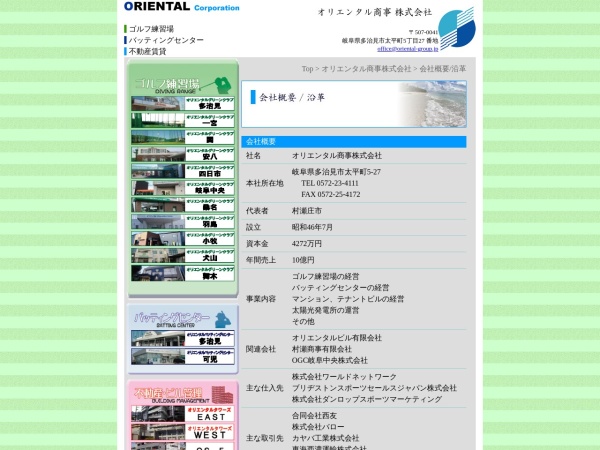Click マンション、テナントビルの経営 business item
The height and width of the screenshot is (450, 600).
coord(348,299)
